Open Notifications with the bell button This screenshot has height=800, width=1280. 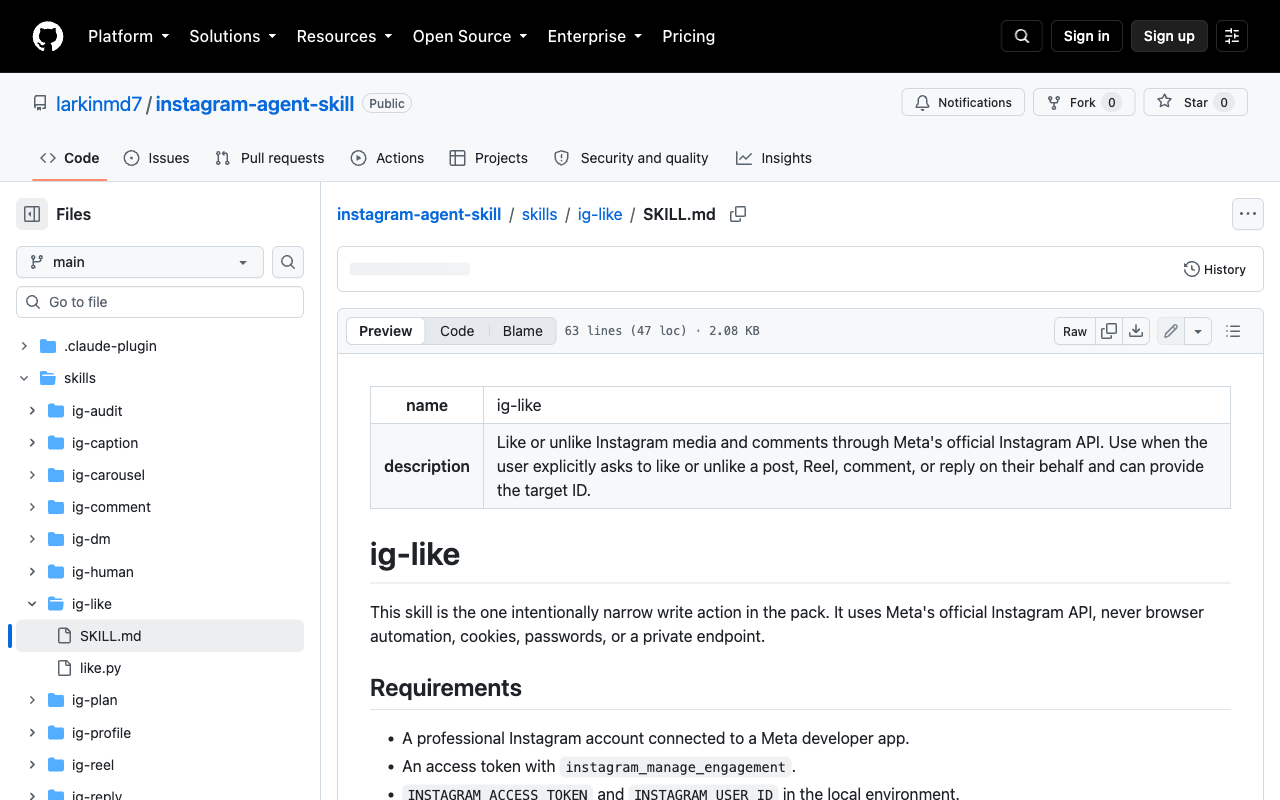click(963, 103)
